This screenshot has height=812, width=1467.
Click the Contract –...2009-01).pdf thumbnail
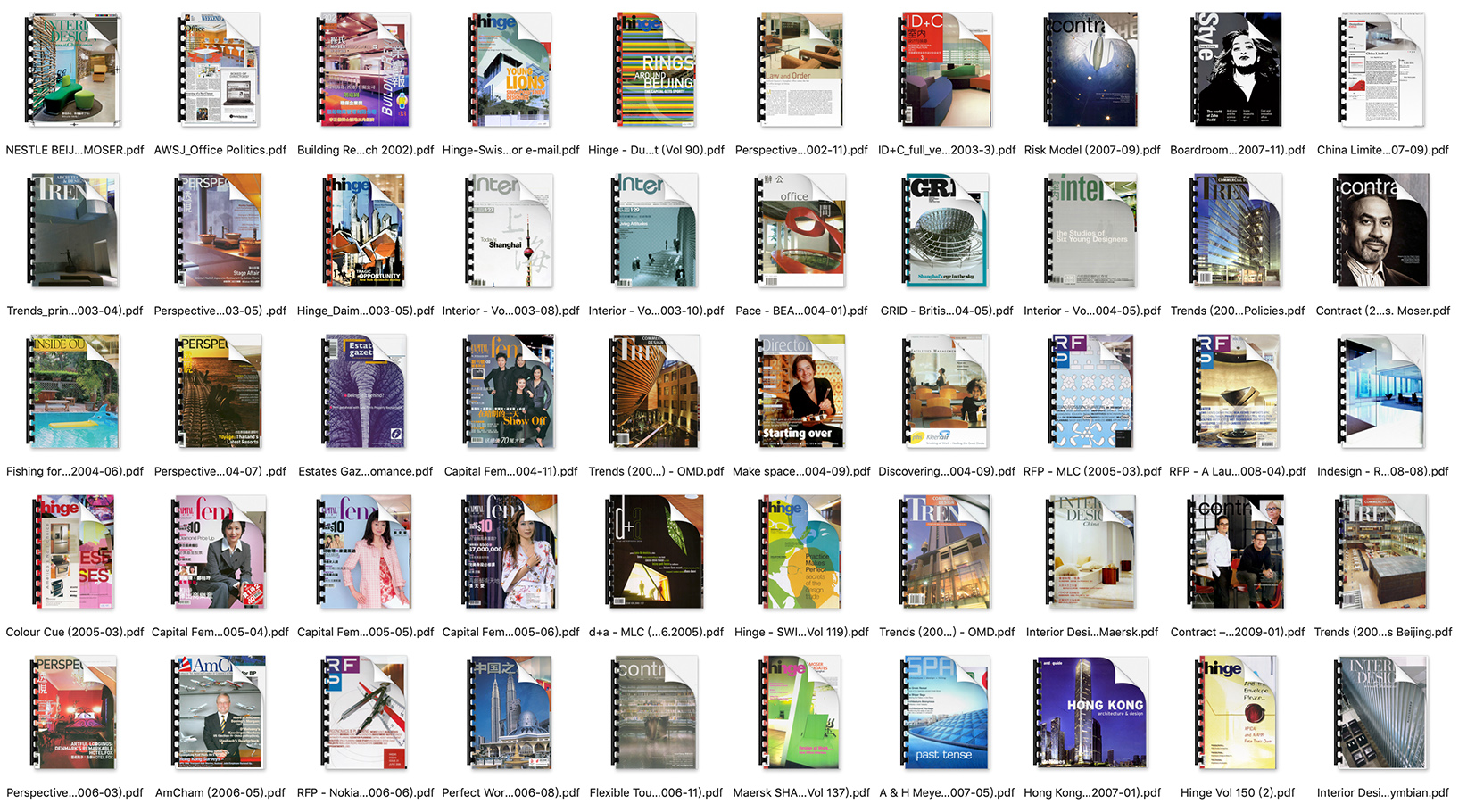coord(1238,551)
